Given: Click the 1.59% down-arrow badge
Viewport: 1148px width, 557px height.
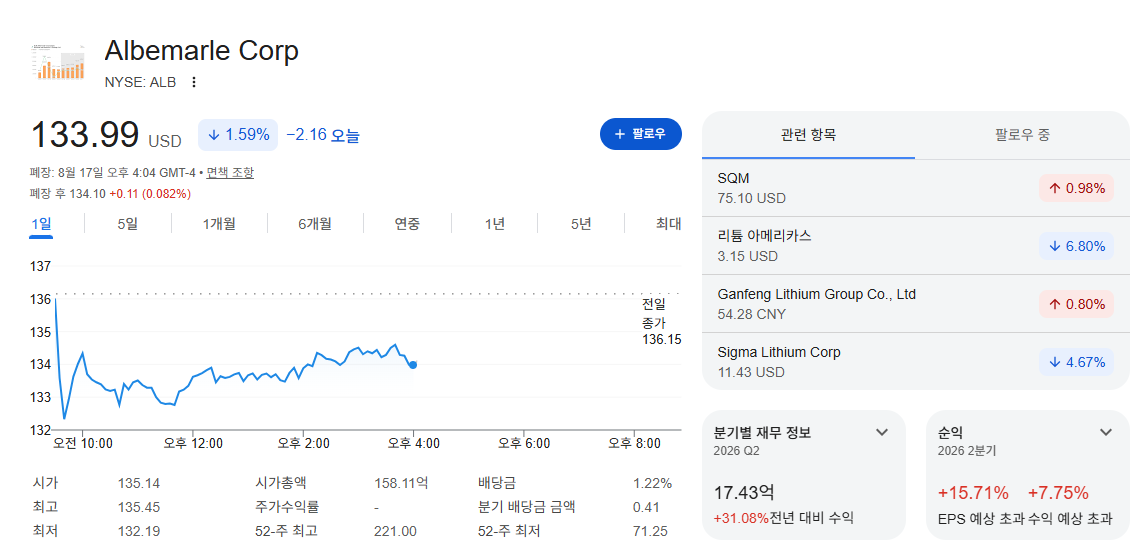Looking at the screenshot, I should [x=238, y=135].
